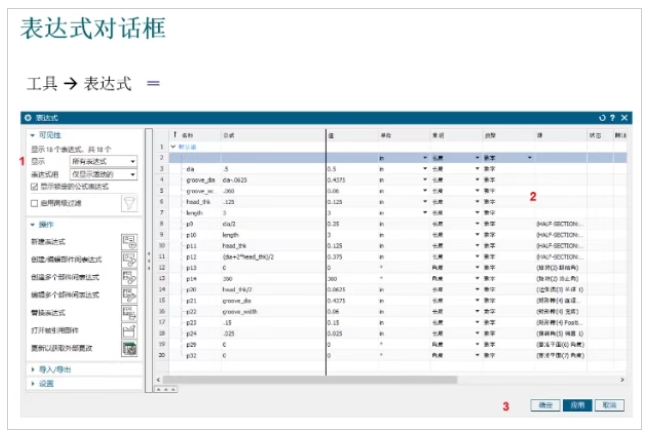Click the edit multiple interpart expressions icon
Screen dimensions: 649x433
129,295
